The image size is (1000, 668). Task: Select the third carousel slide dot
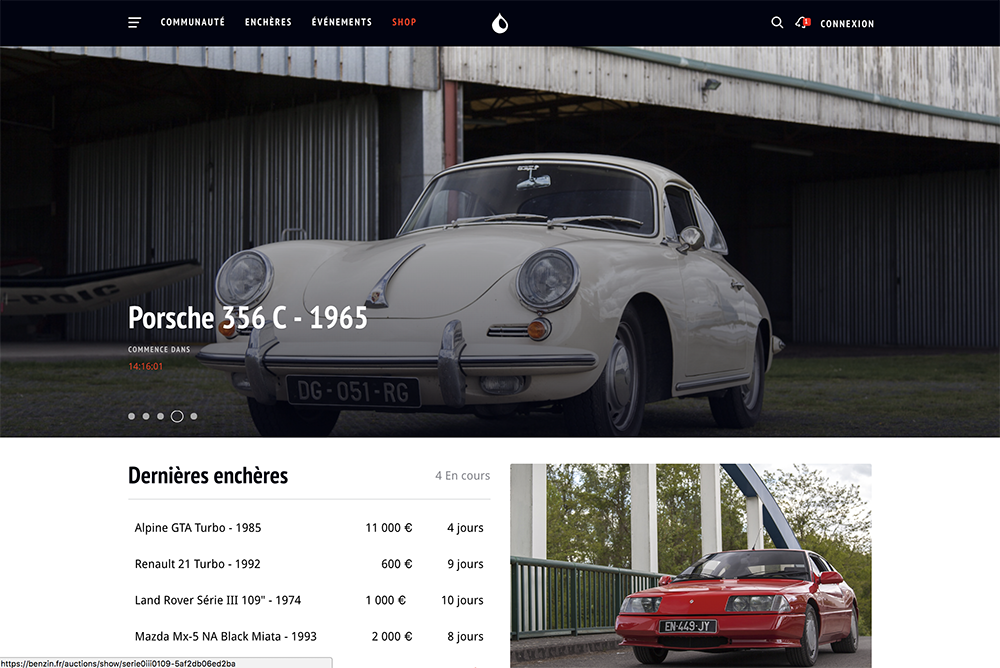pyautogui.click(x=161, y=416)
